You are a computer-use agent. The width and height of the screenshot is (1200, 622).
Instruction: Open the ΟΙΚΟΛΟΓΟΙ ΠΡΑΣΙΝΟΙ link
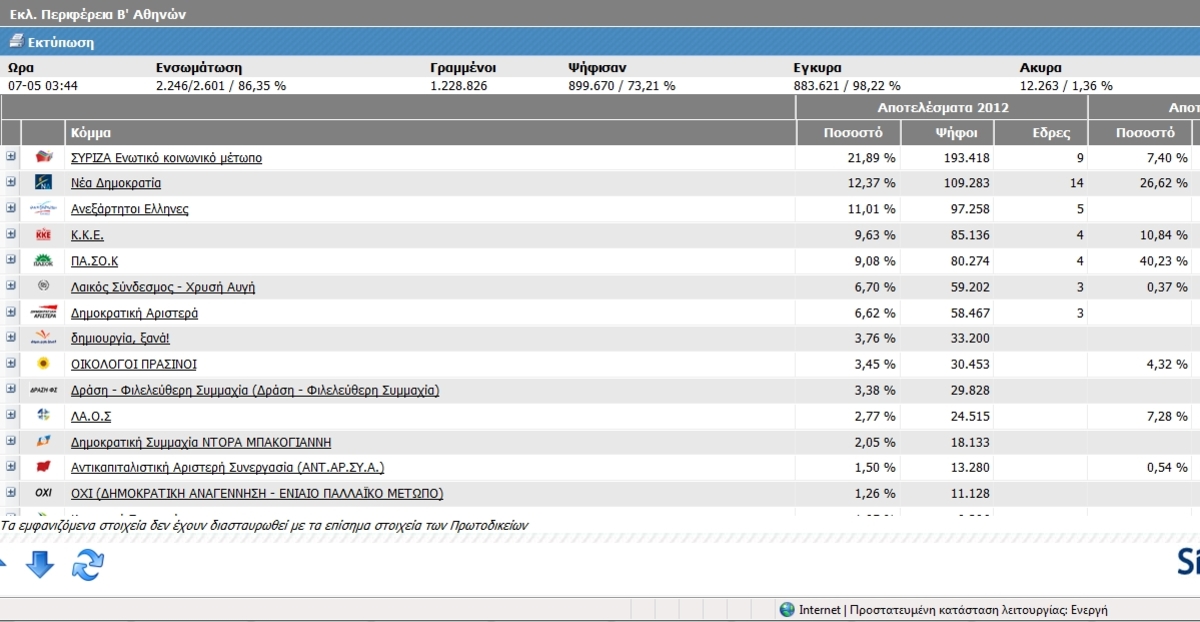pyautogui.click(x=134, y=365)
